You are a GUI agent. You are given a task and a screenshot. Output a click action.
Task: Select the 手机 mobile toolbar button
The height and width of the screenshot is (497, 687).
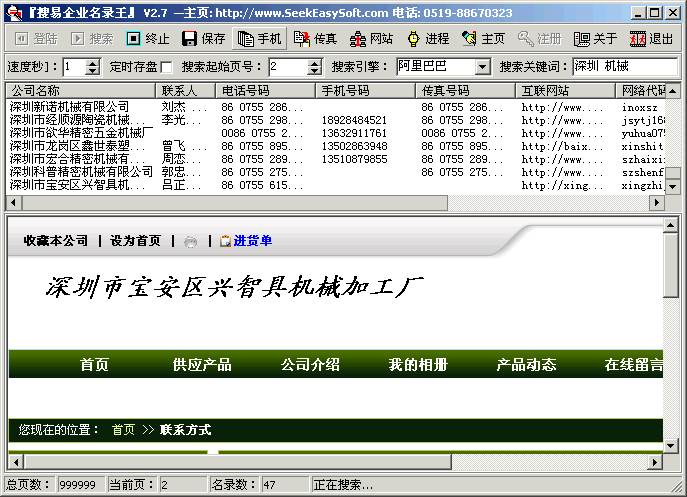pos(259,39)
